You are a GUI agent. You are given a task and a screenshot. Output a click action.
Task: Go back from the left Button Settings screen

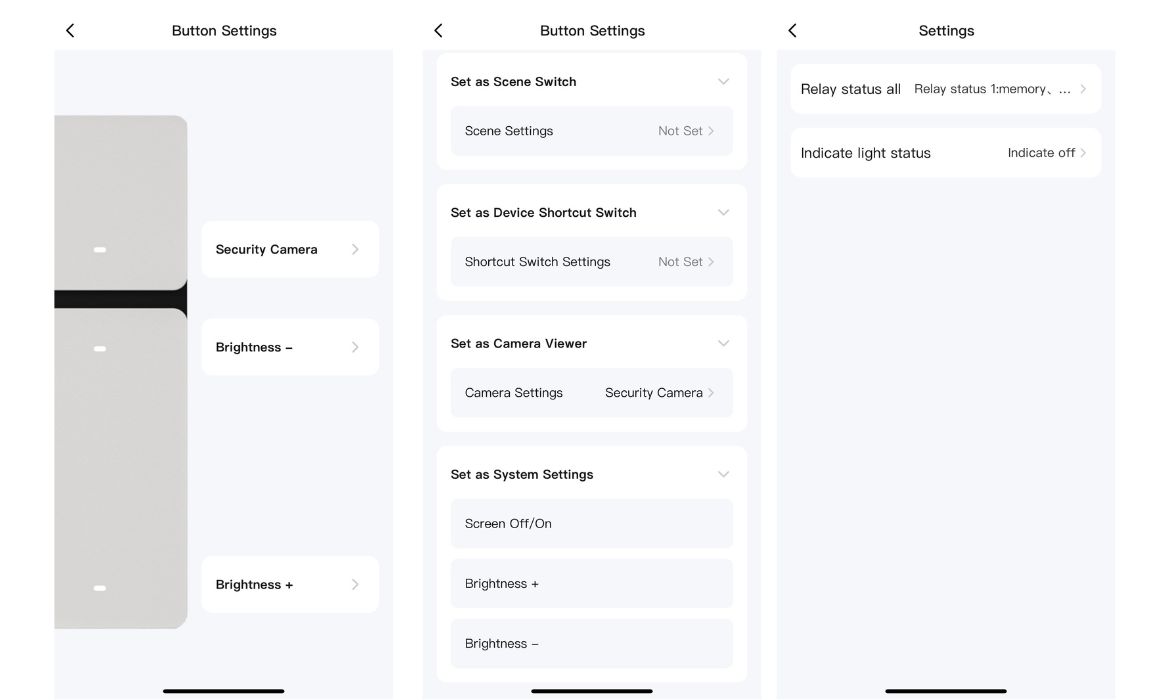pyautogui.click(x=70, y=31)
